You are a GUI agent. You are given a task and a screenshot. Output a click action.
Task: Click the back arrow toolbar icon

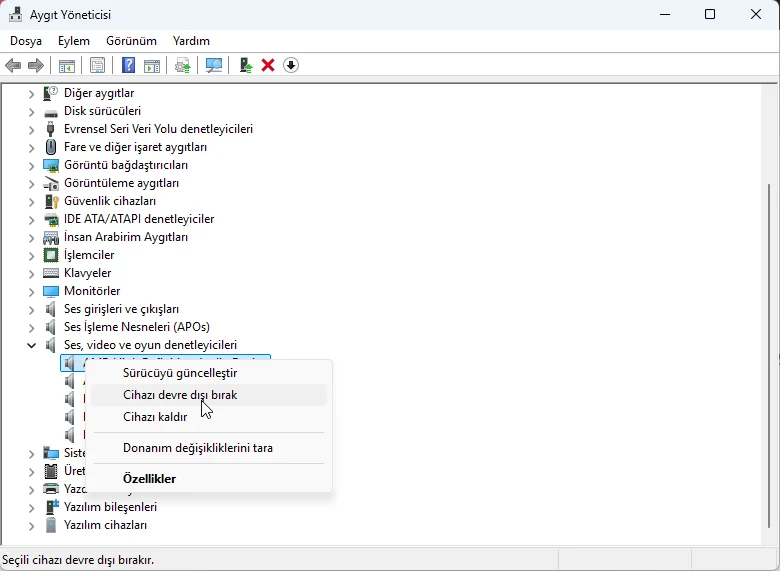(x=13, y=65)
